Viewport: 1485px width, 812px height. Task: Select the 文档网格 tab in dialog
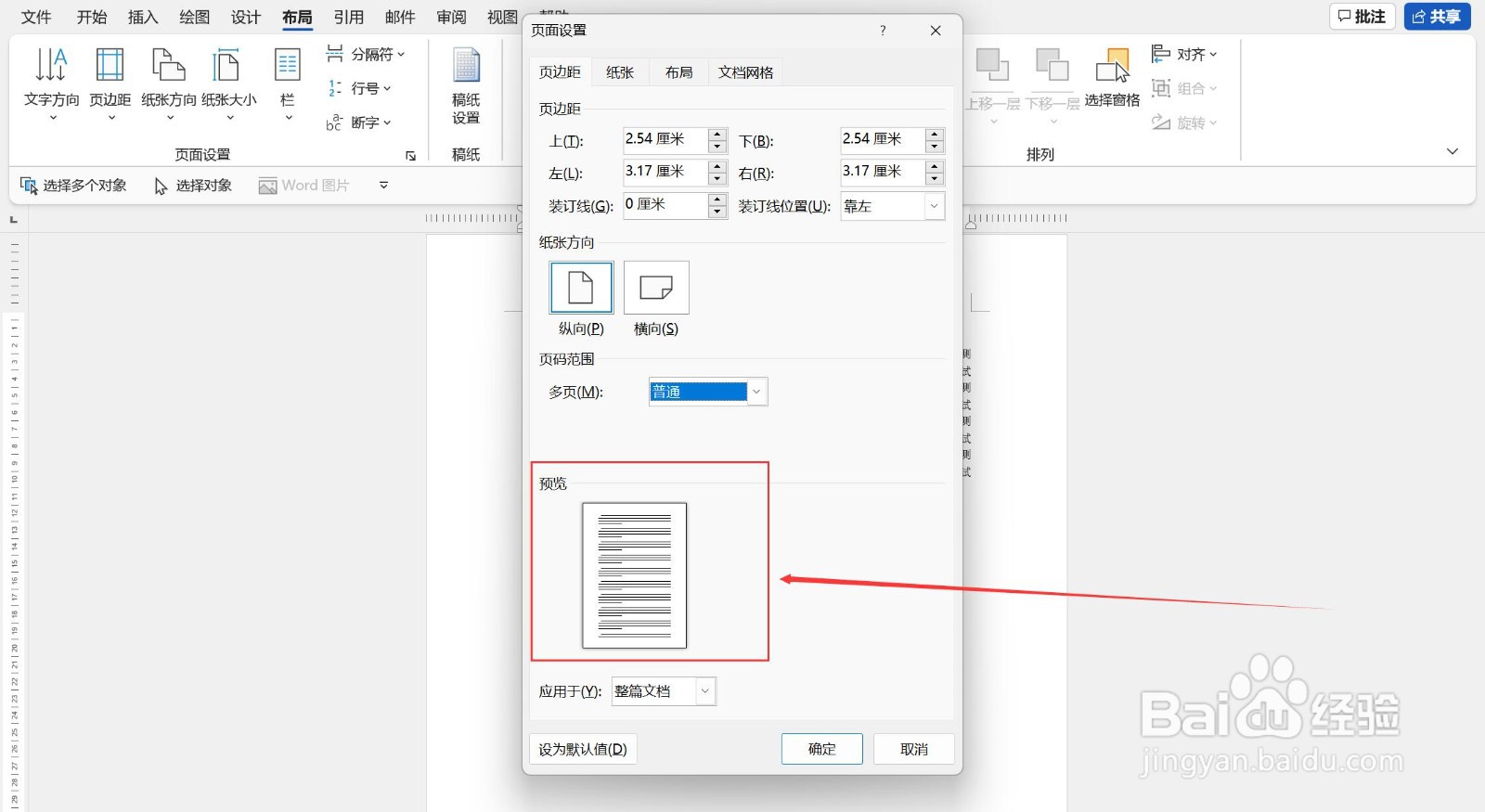point(746,72)
